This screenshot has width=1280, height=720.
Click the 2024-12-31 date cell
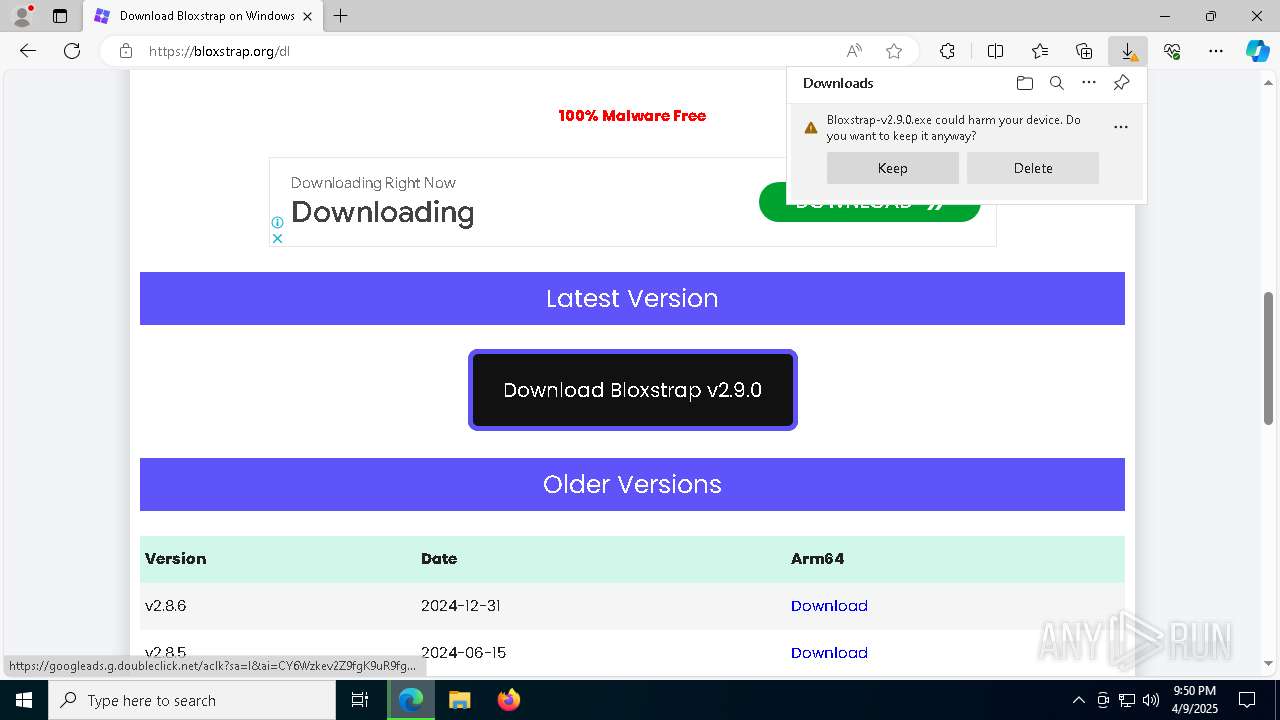tap(461, 606)
